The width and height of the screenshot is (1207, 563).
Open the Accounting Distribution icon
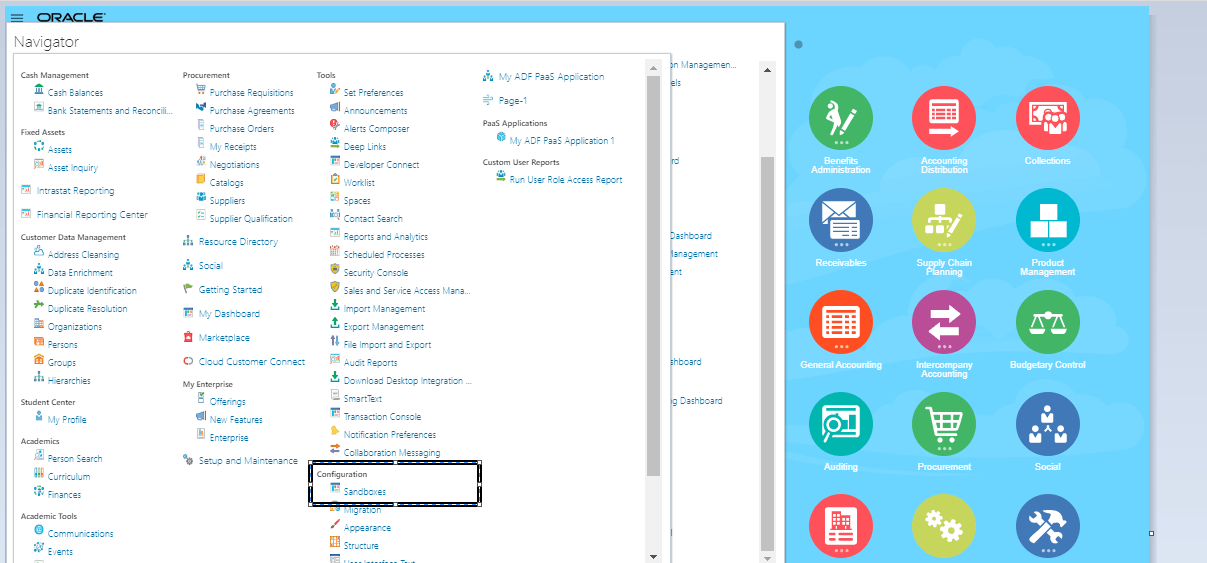click(x=943, y=119)
